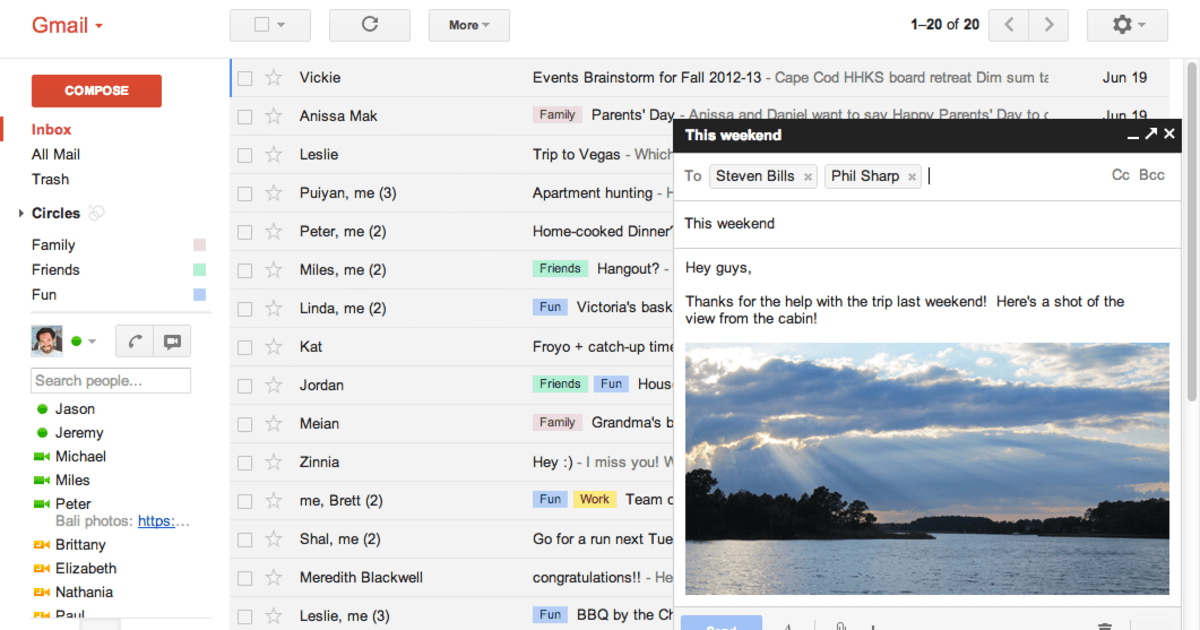
Task: Open the chat status dropdown arrow
Action: pos(92,342)
